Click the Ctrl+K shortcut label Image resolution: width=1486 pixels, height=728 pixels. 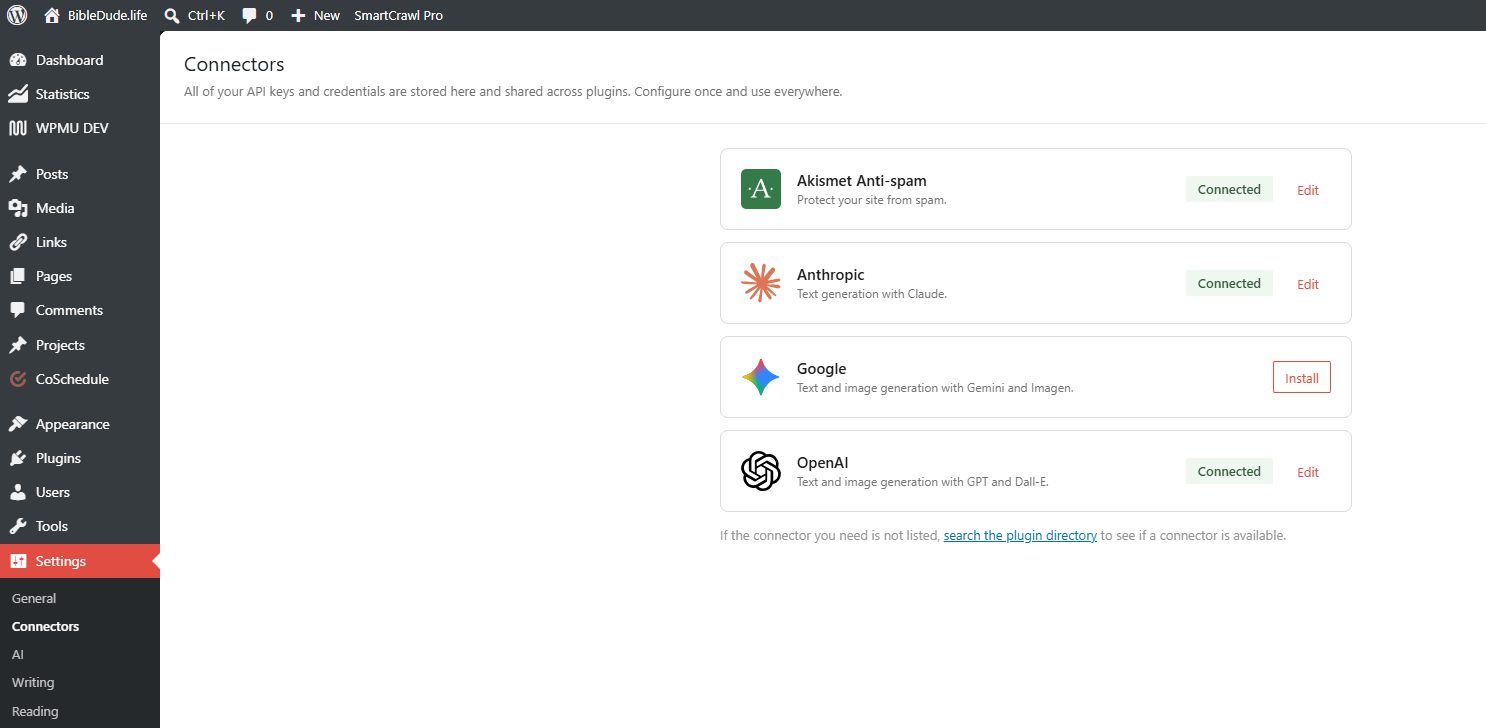click(206, 15)
